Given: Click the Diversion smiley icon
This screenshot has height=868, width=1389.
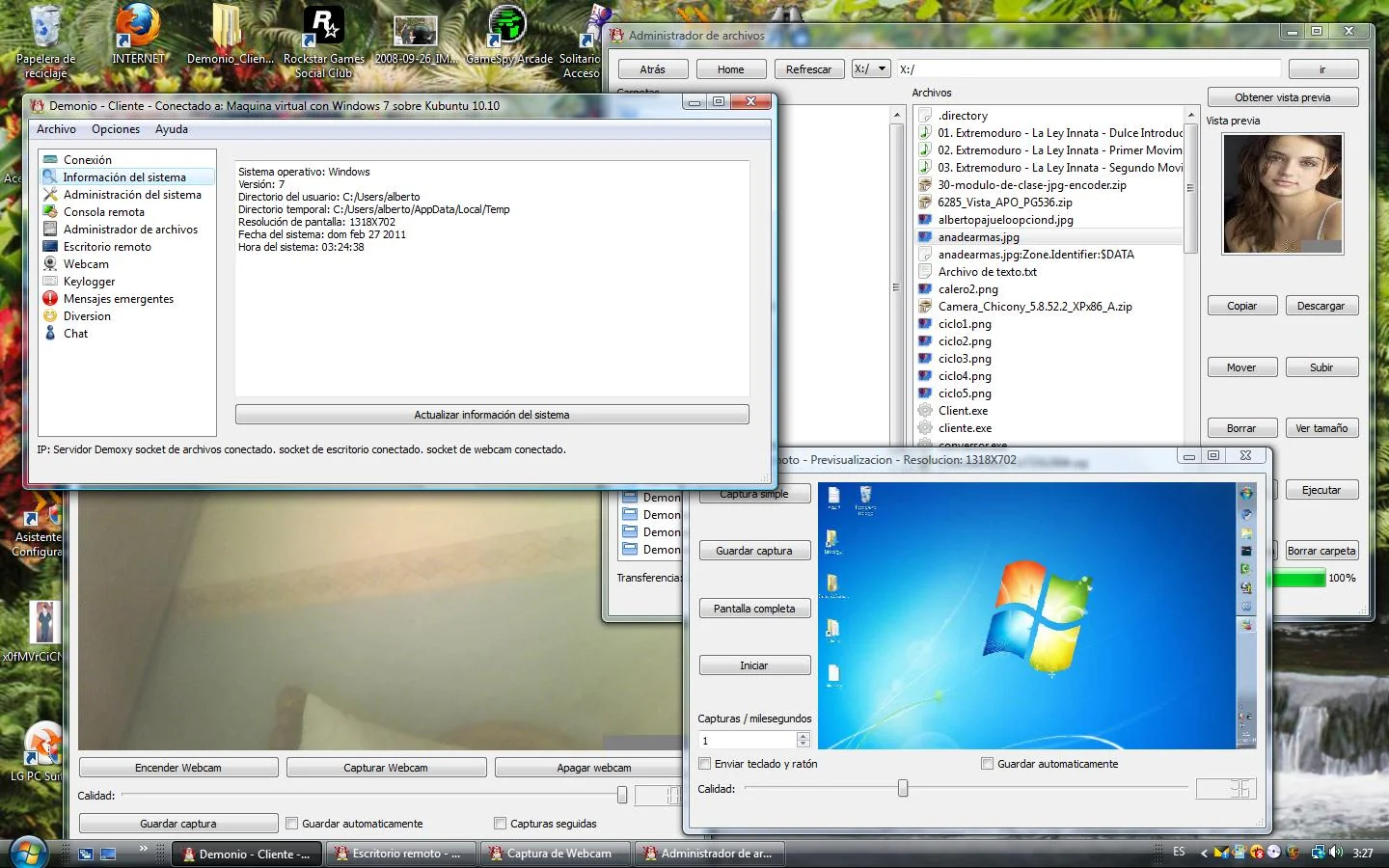Looking at the screenshot, I should click(50, 316).
